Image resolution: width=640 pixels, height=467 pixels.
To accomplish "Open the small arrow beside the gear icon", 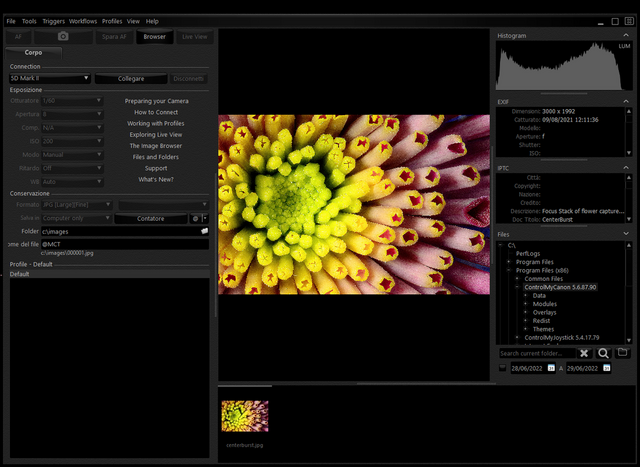I will tap(205, 219).
